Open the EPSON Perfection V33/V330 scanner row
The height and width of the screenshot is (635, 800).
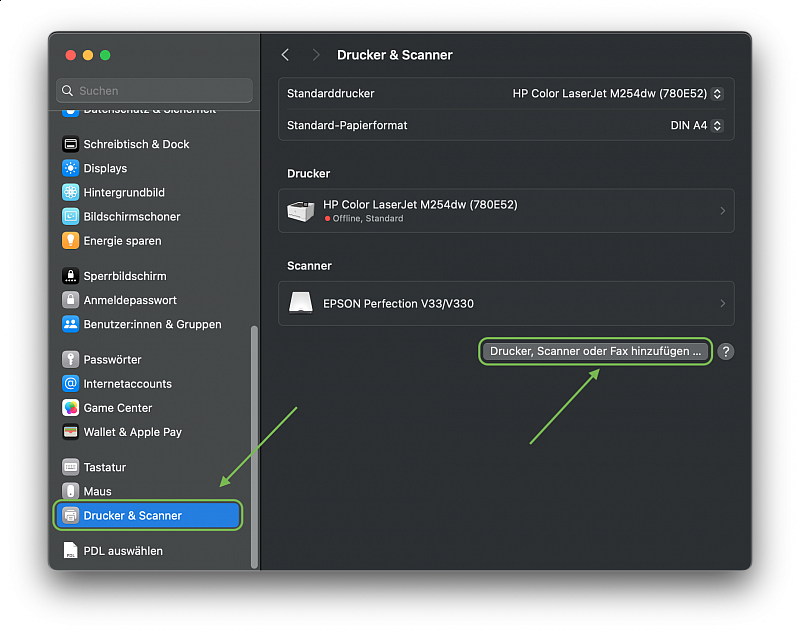[x=506, y=303]
